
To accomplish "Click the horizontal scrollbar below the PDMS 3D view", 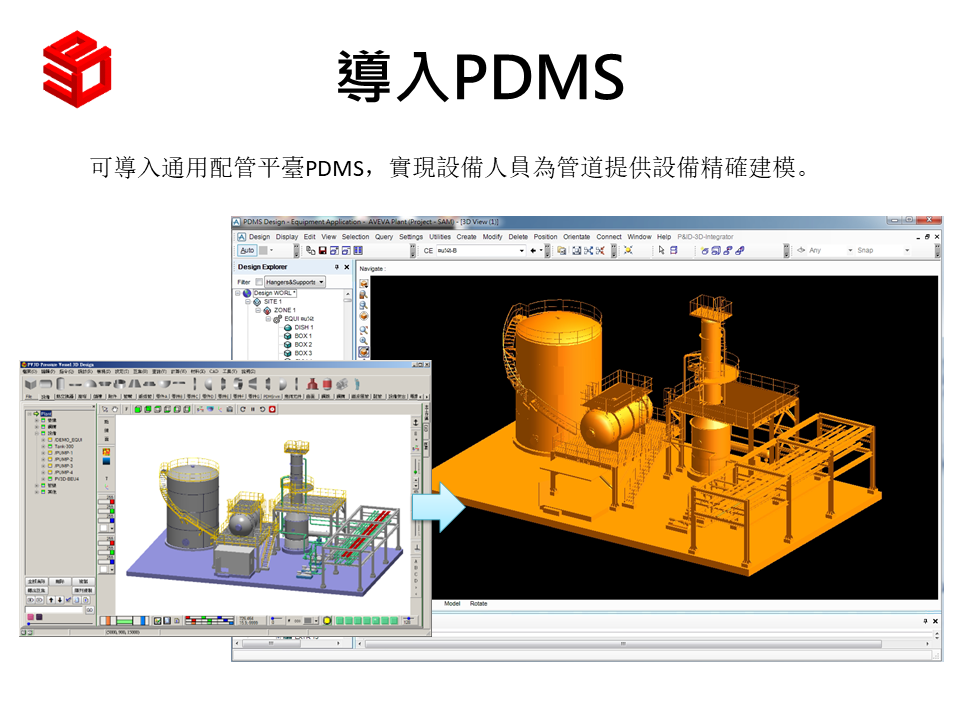I will [x=623, y=644].
